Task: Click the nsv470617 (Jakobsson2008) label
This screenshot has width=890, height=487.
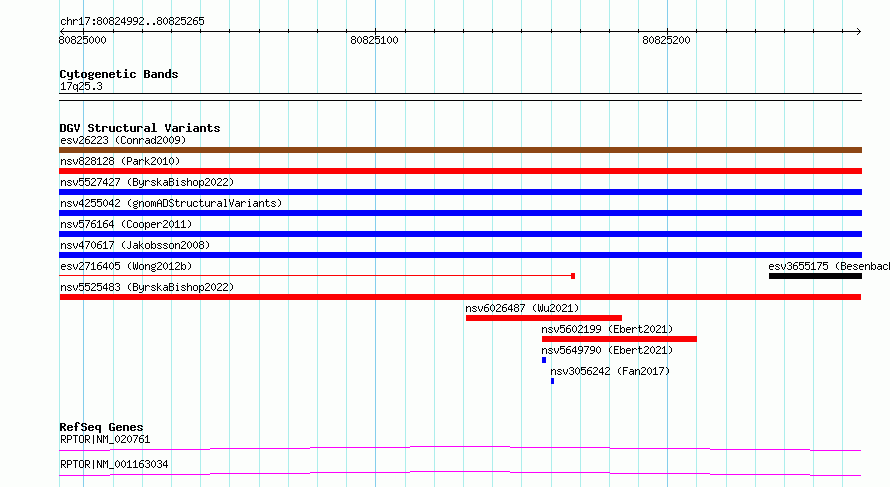Action: 135,245
